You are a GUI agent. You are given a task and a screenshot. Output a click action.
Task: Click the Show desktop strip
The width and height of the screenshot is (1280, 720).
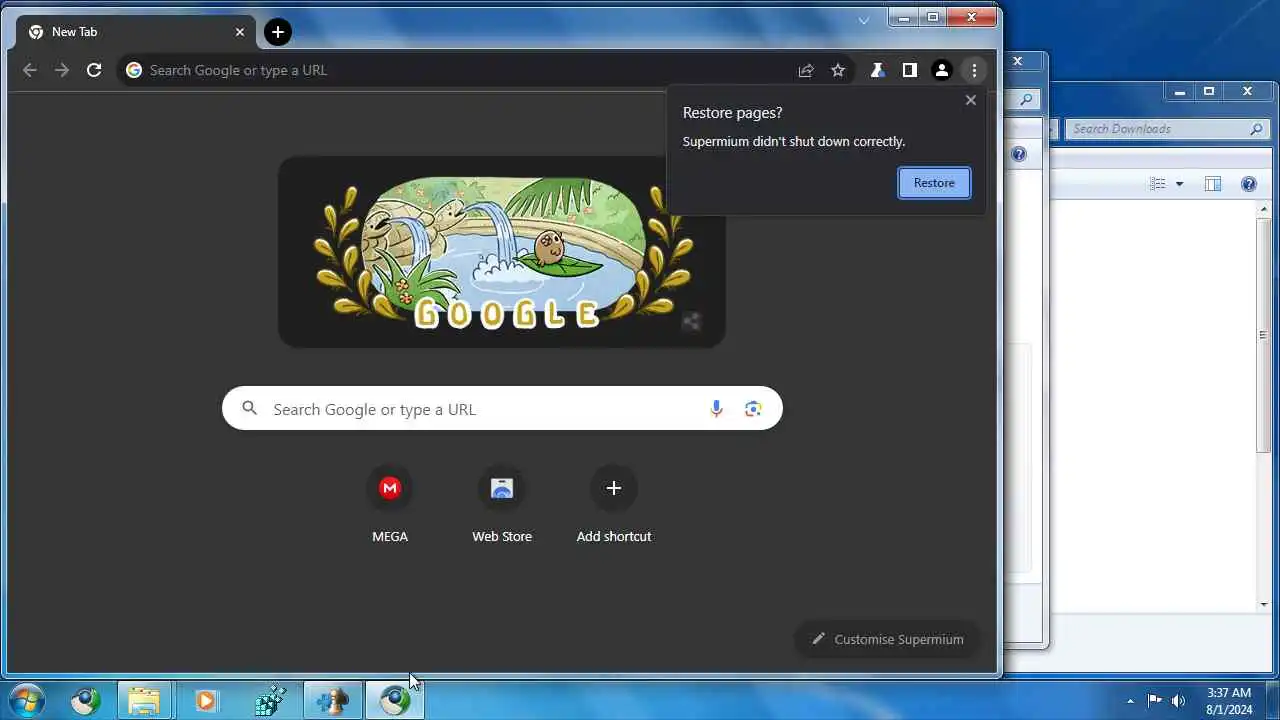(1272, 701)
